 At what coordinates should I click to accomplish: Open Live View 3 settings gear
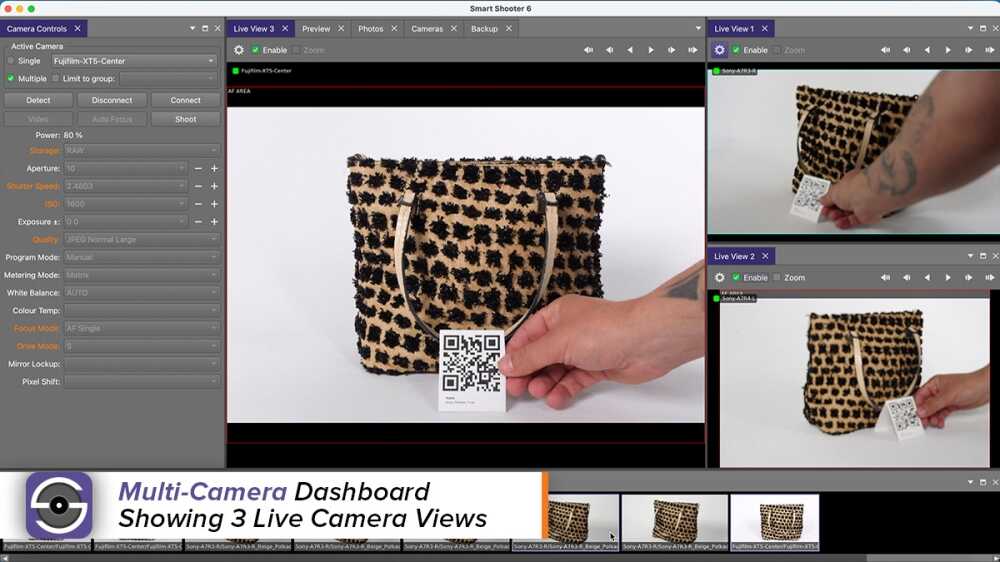(x=239, y=50)
